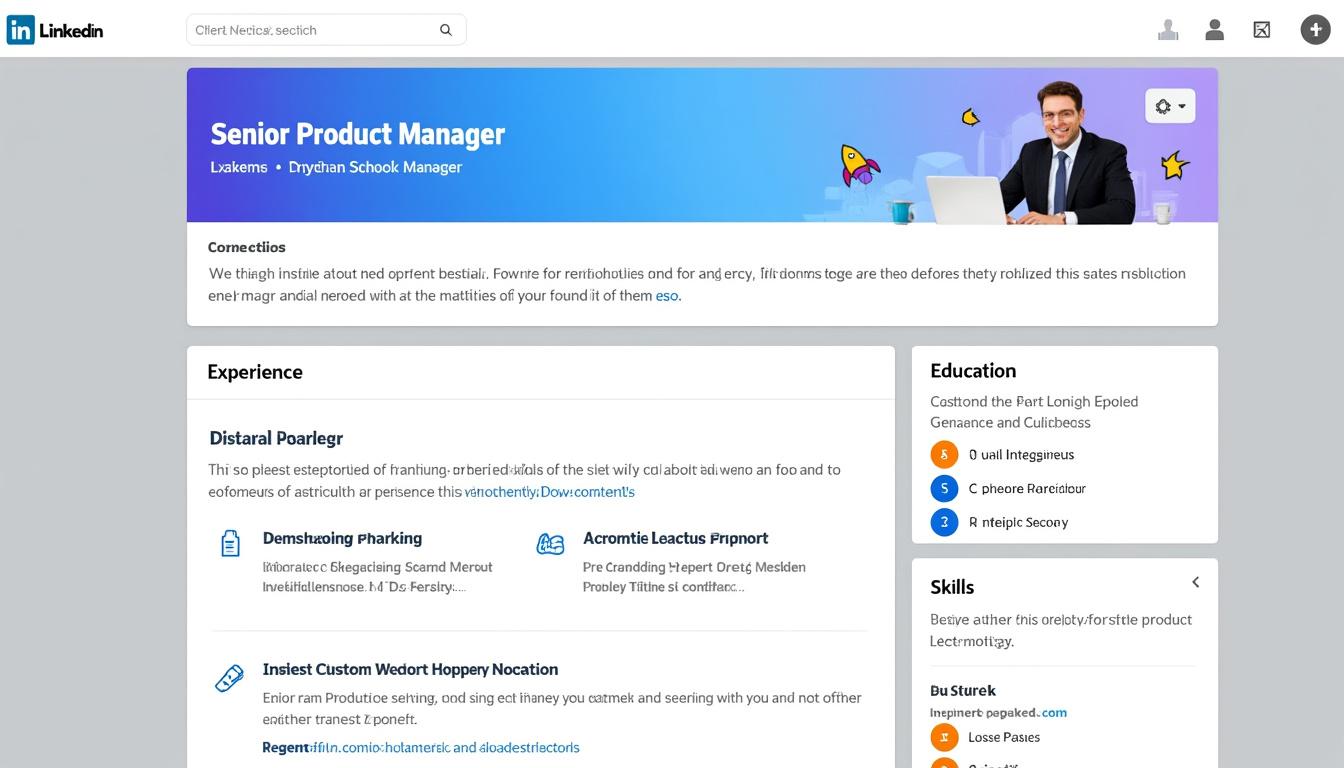The image size is (1344, 768).
Task: Click the grey people network icon
Action: click(1167, 30)
